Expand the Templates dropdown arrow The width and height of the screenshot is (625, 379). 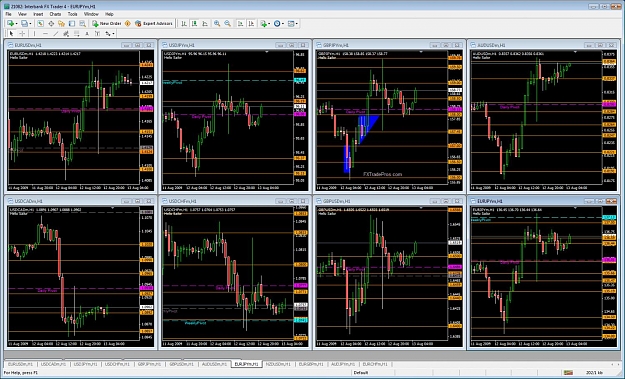[297, 24]
